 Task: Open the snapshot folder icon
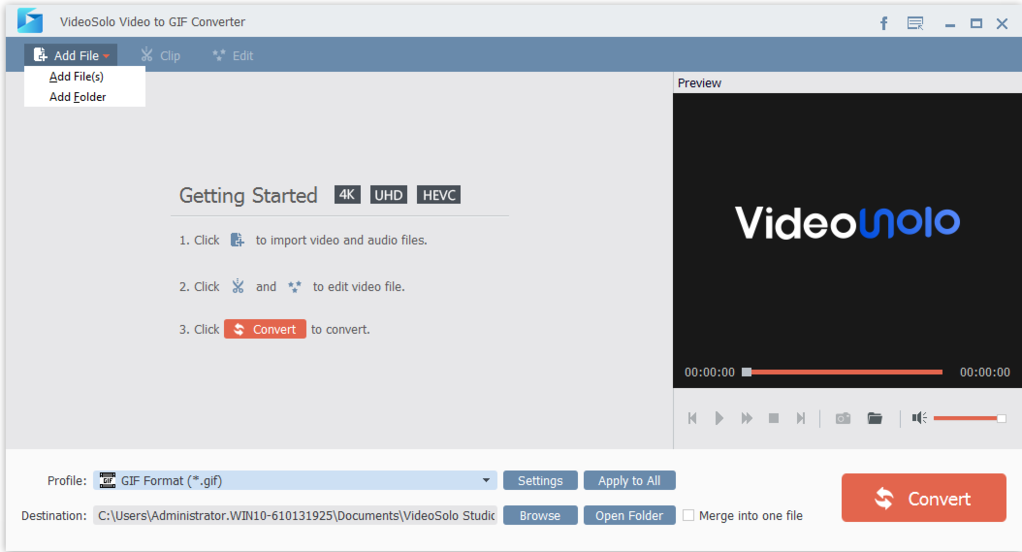pyautogui.click(x=875, y=418)
